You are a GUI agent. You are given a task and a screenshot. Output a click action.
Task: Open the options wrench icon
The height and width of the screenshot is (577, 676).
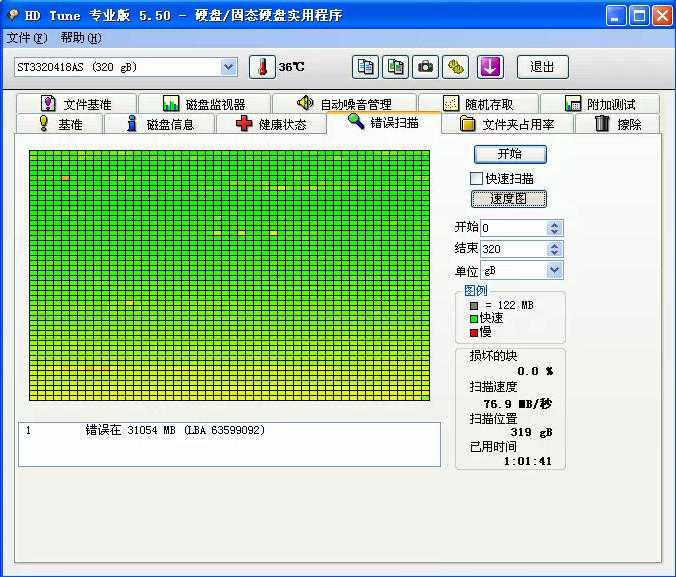456,67
